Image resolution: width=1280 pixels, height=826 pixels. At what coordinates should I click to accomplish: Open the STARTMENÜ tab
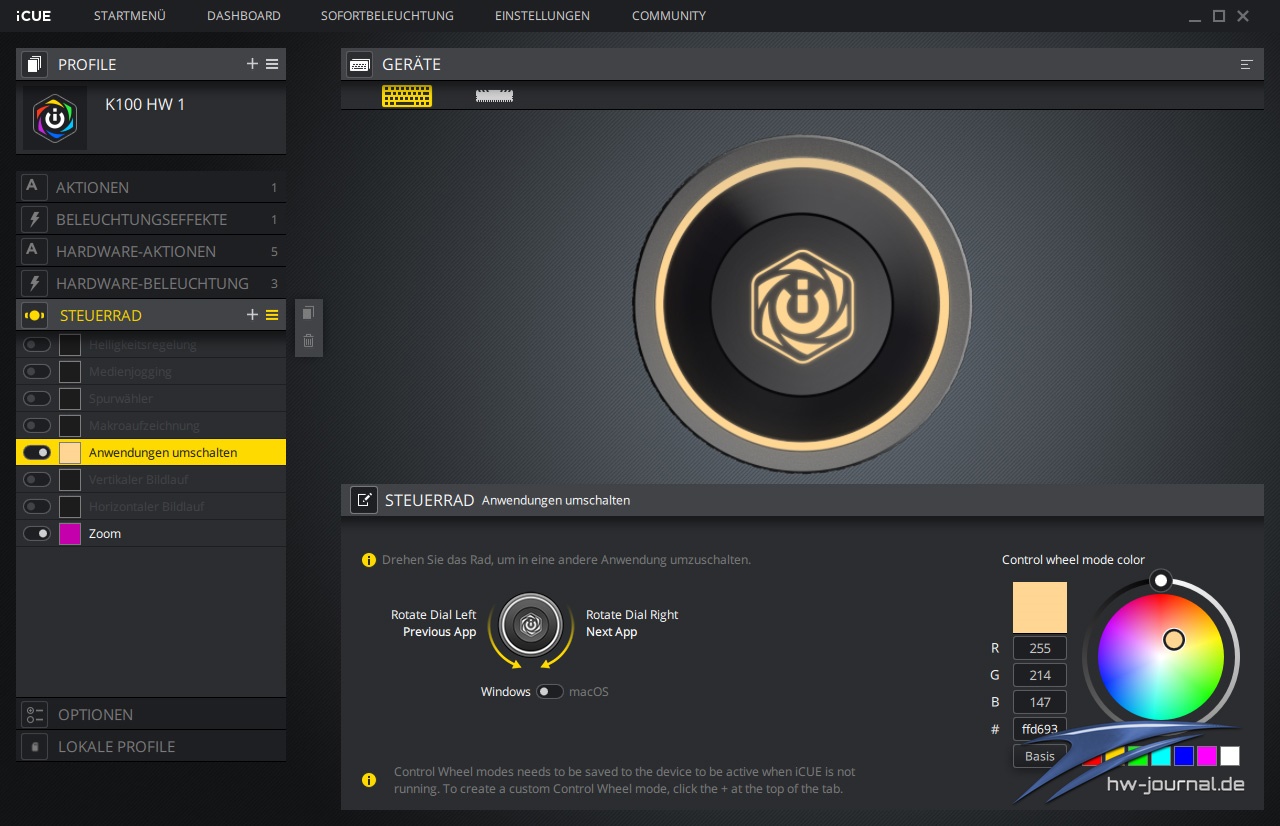pos(130,16)
